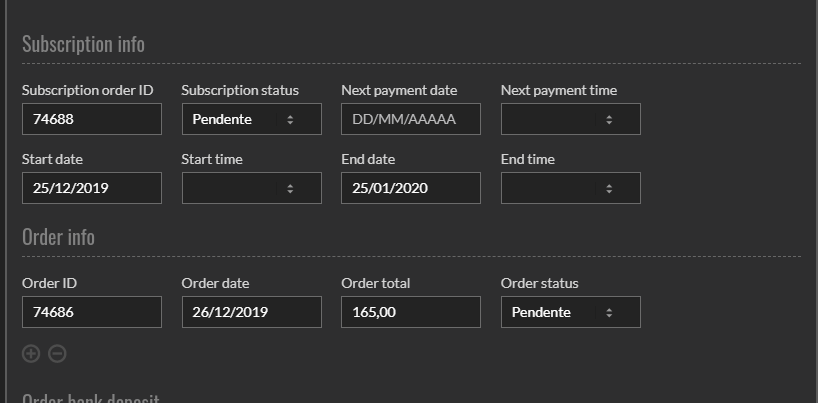Click the Order date field

pos(251,312)
